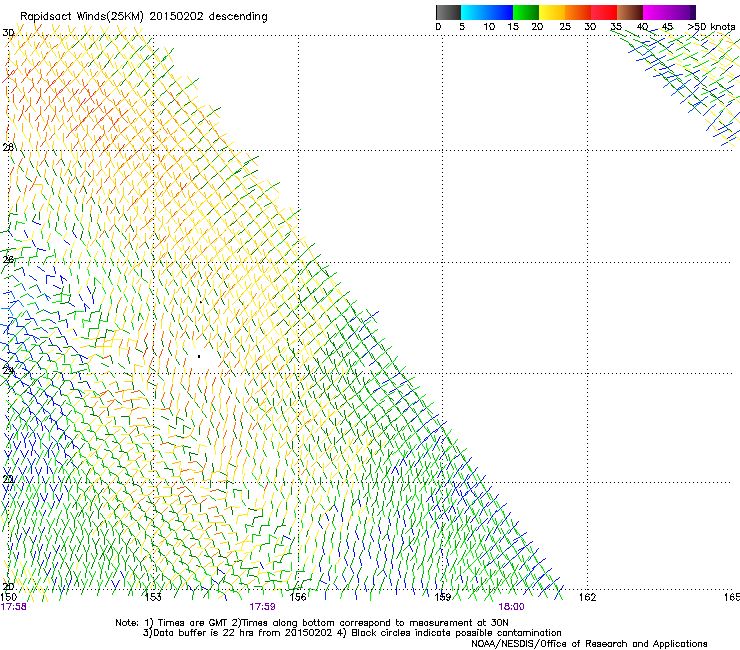Image resolution: width=740 pixels, height=650 pixels.
Task: Select the yellow 20-25 knots color band
Action: click(x=552, y=12)
